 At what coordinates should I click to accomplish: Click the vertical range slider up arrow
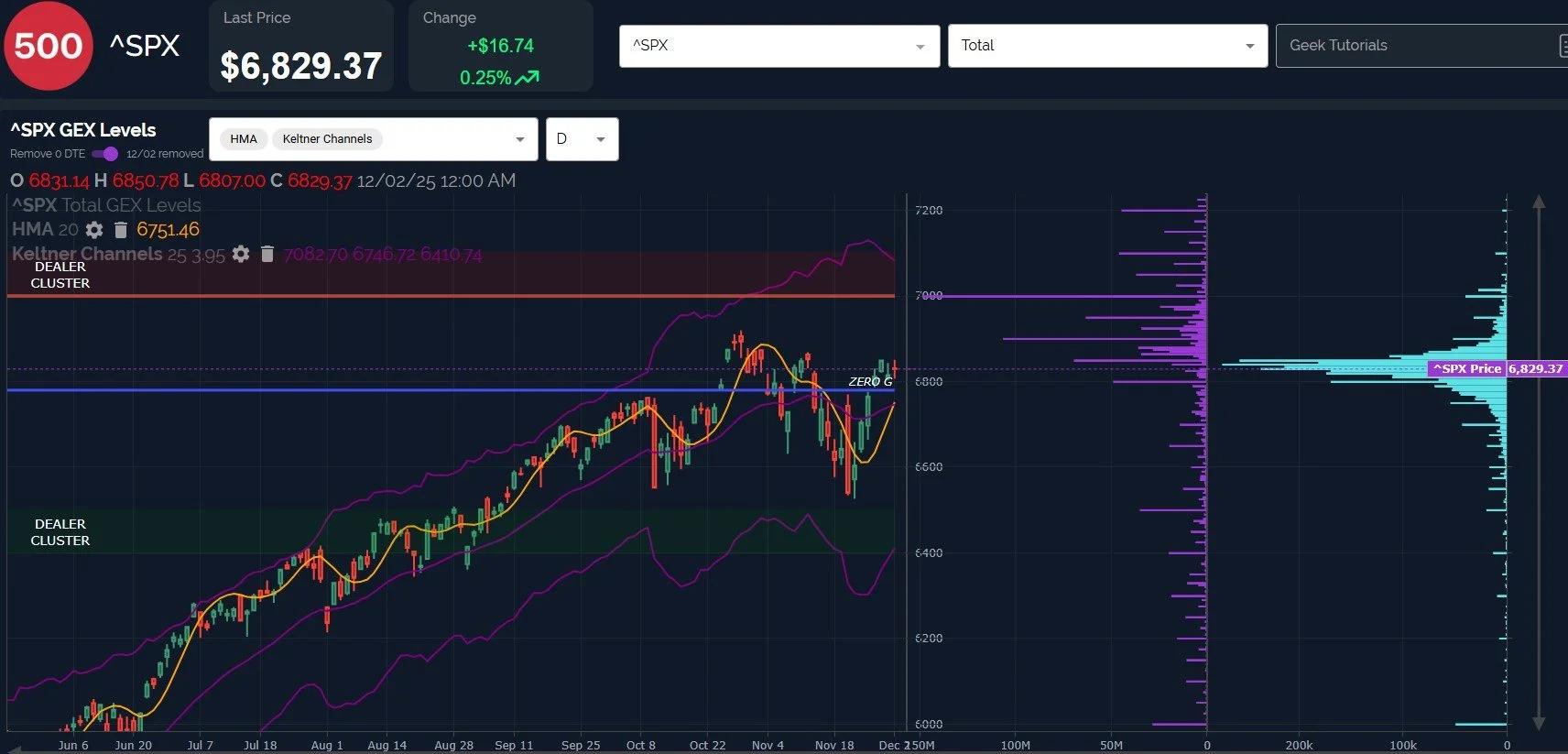(x=1539, y=202)
